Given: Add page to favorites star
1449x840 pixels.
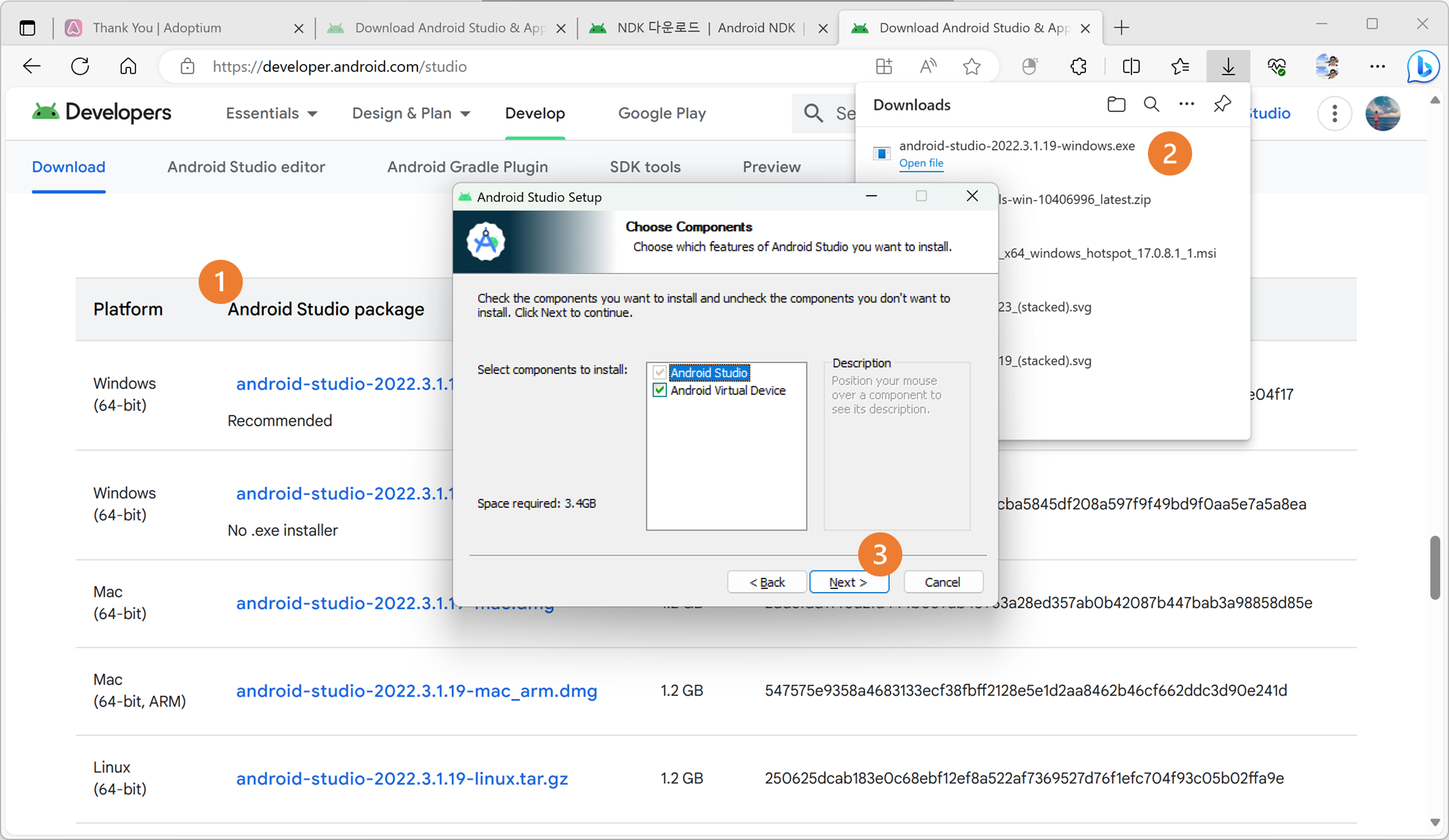Looking at the screenshot, I should 971,66.
